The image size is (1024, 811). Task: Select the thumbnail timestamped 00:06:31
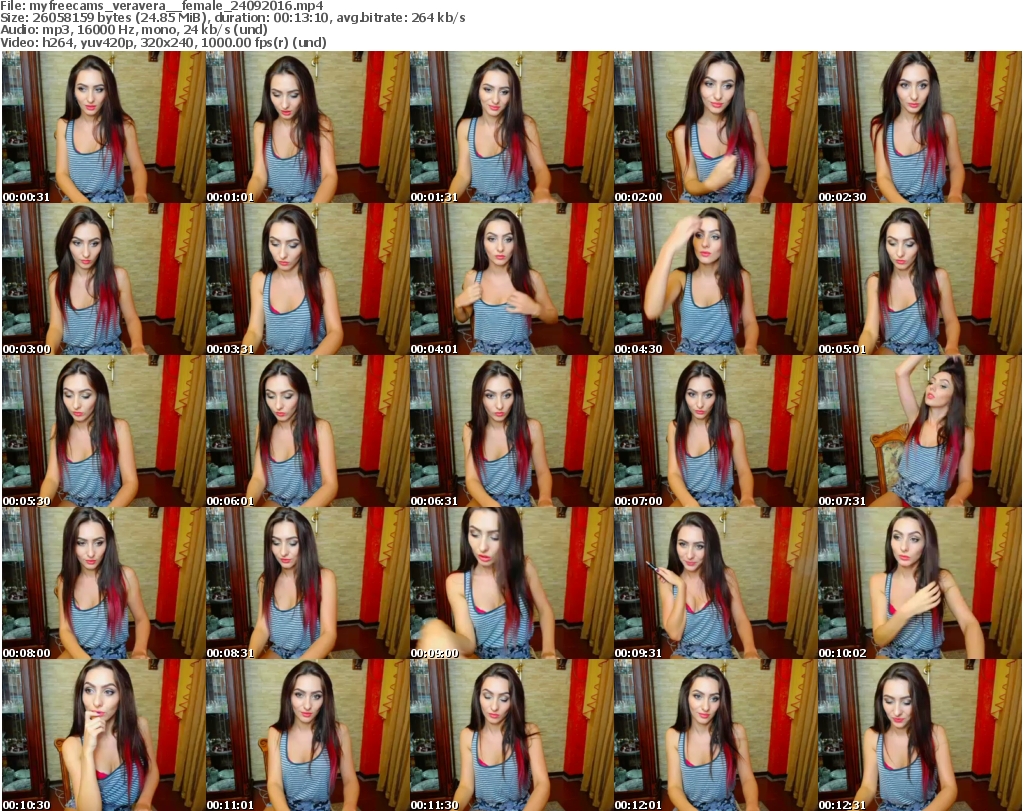[511, 431]
